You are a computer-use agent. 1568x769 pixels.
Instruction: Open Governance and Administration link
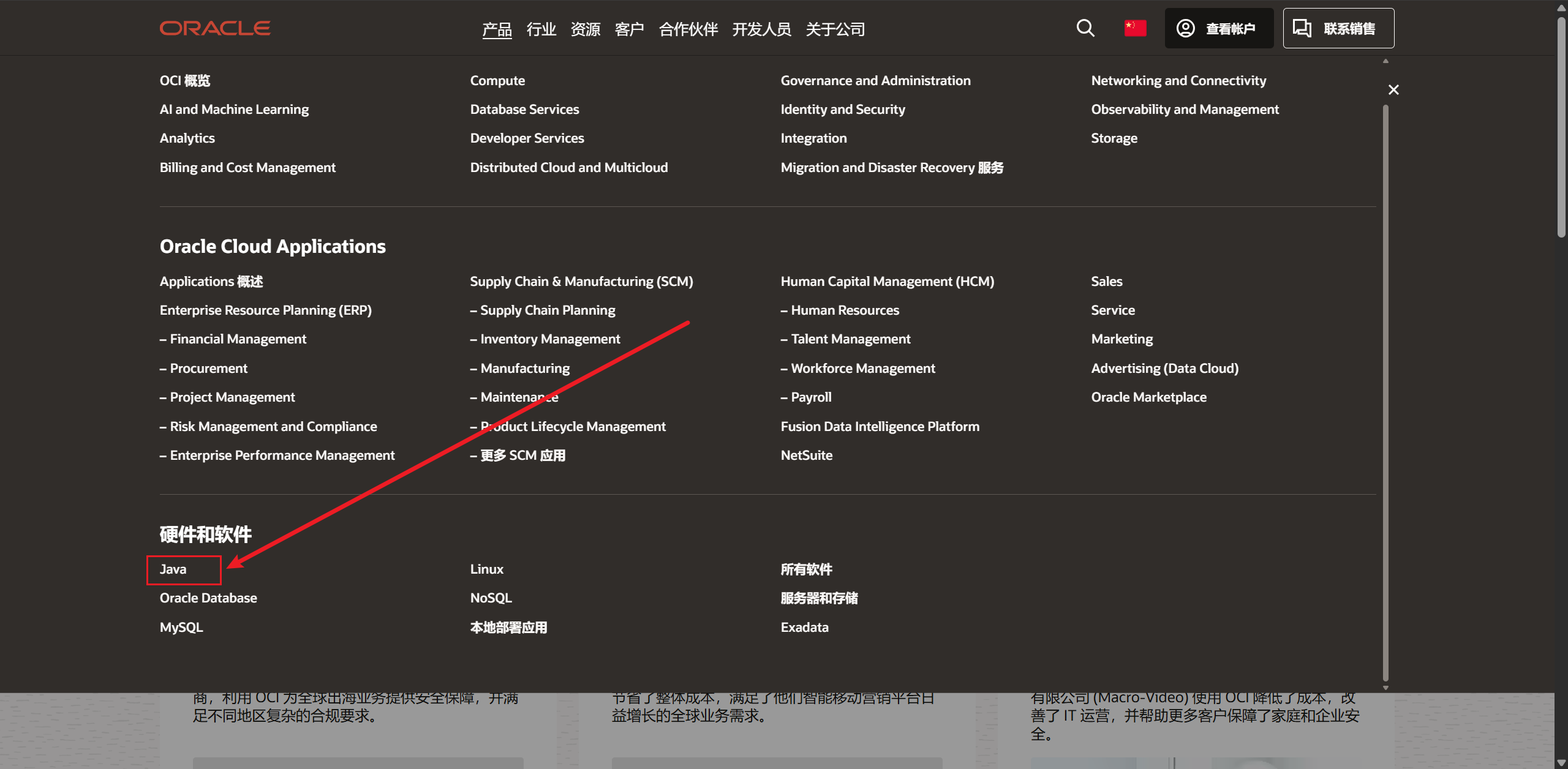click(x=876, y=81)
